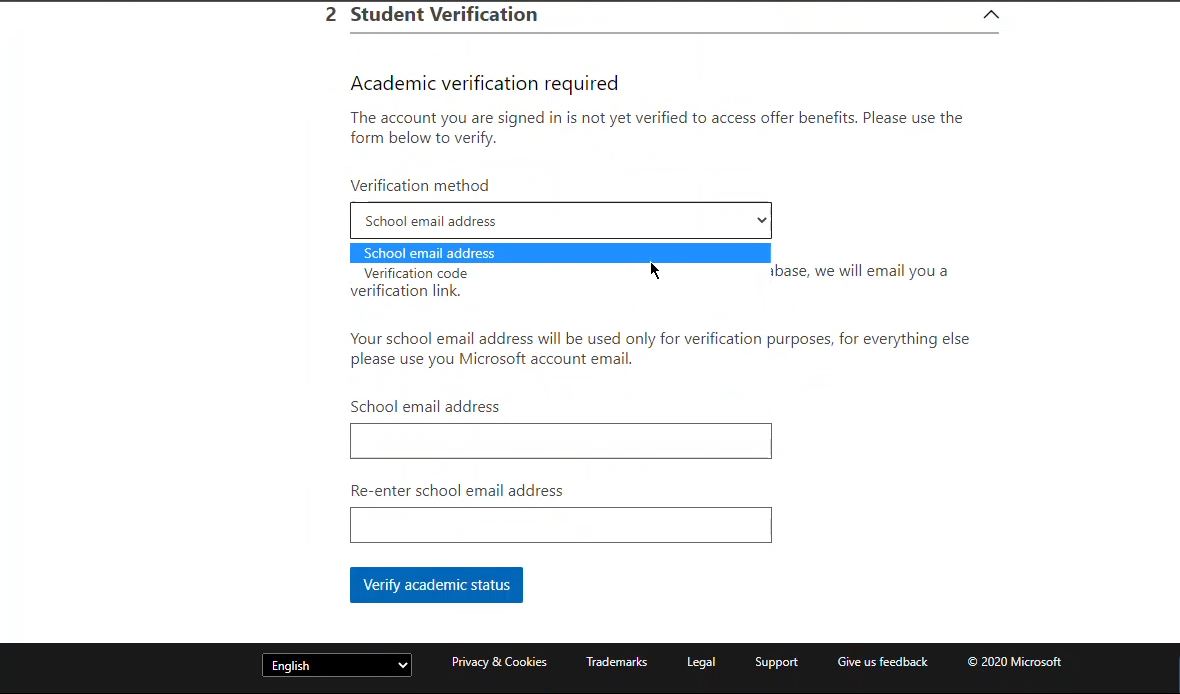Screen dimensions: 1180x694
Task: Click the Student Verification heading
Action: [x=443, y=14]
